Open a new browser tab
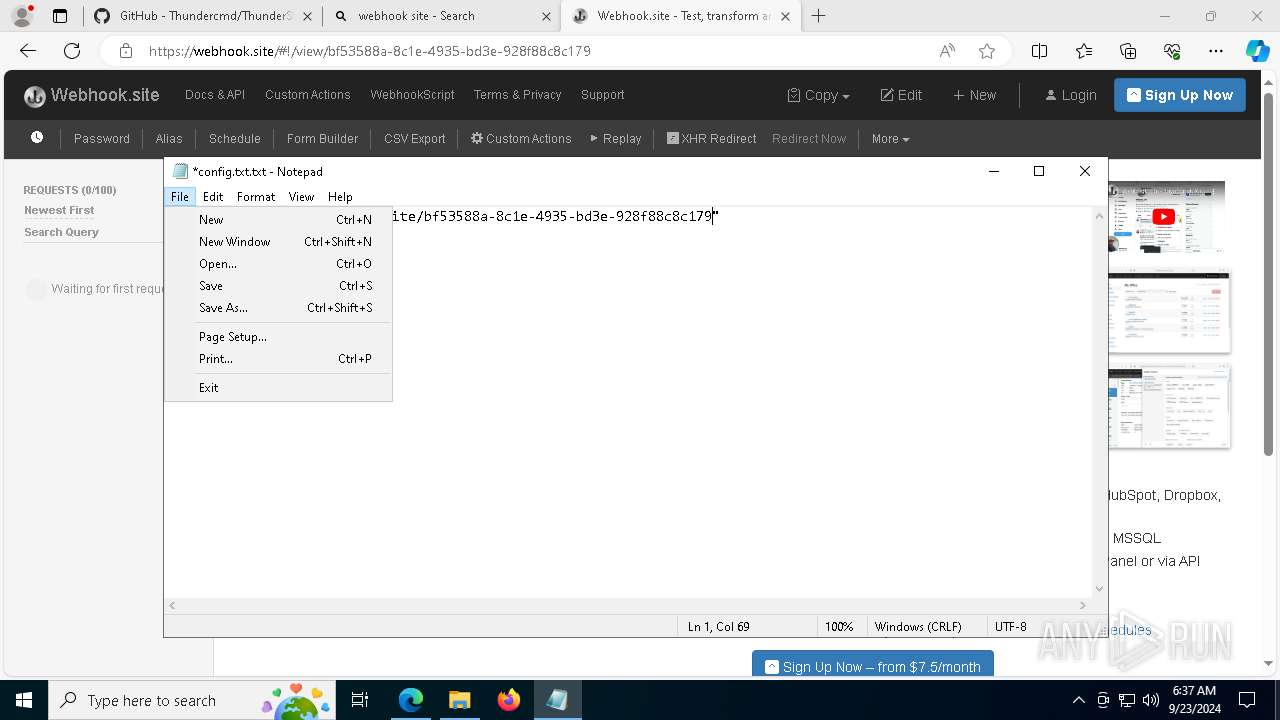Viewport: 1280px width, 720px height. tap(819, 16)
